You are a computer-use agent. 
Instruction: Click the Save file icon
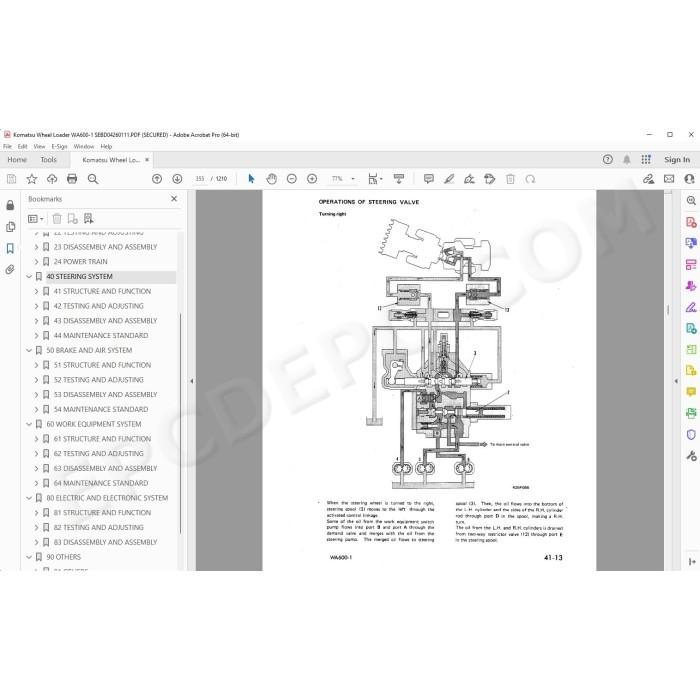pos(12,179)
